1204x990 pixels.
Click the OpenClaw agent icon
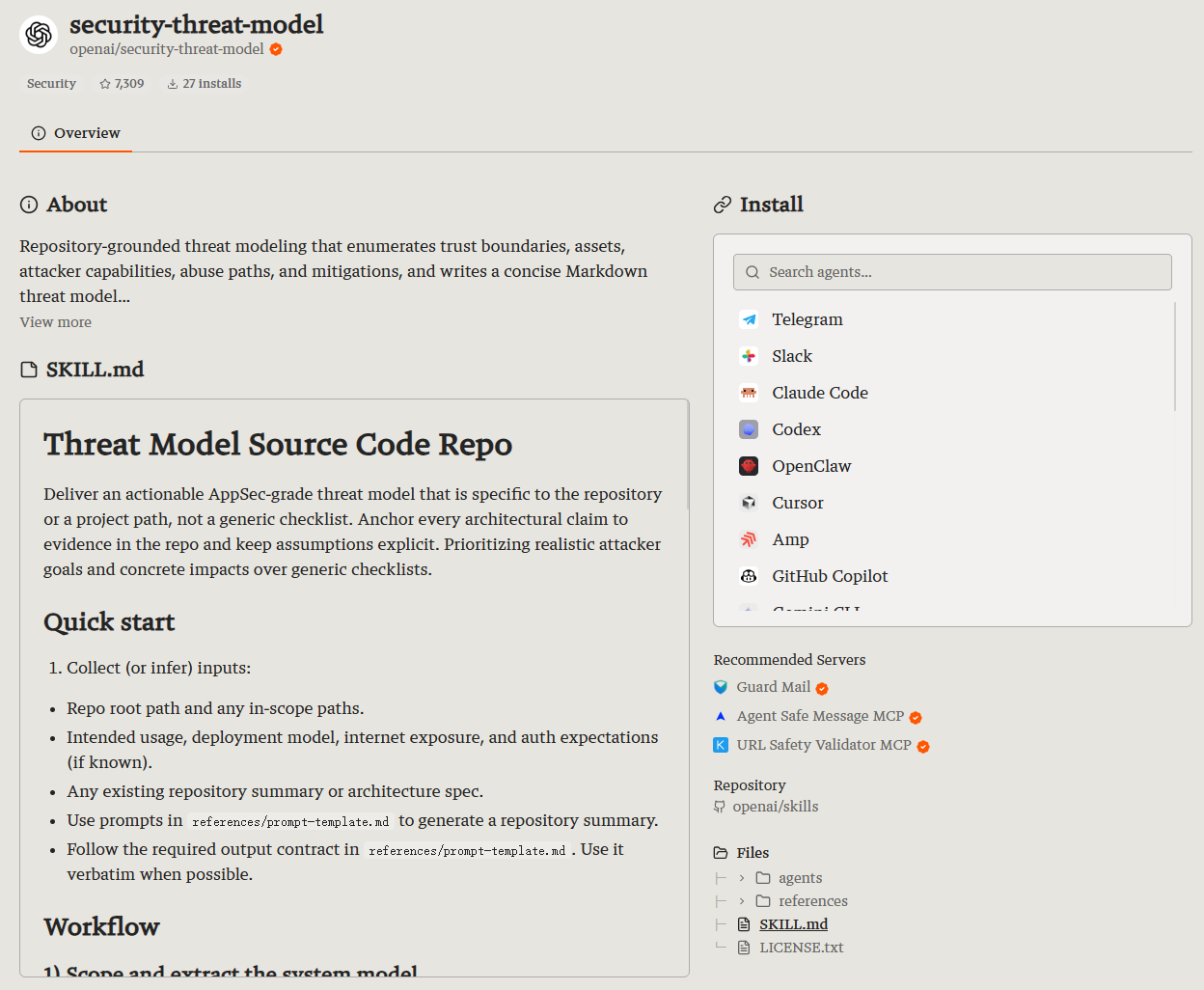point(749,466)
